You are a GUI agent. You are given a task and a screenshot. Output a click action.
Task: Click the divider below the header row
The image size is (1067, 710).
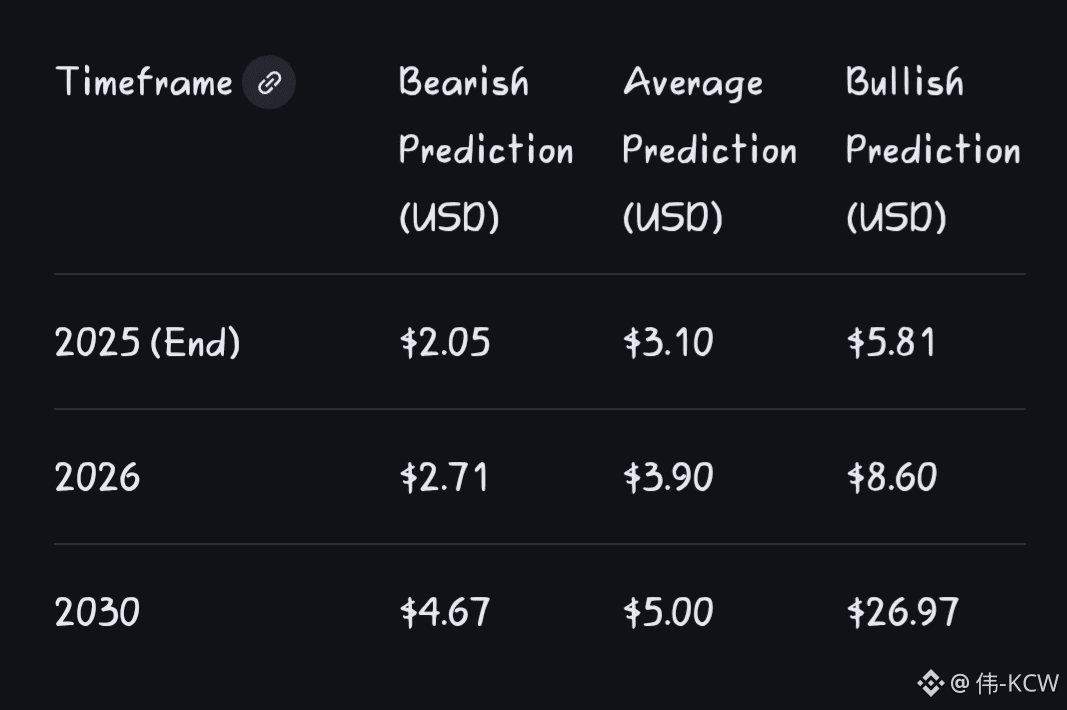point(539,274)
